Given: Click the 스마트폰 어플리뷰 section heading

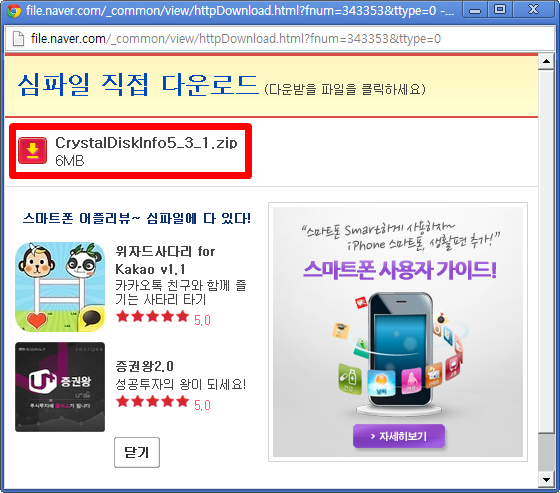Looking at the screenshot, I should [x=137, y=218].
